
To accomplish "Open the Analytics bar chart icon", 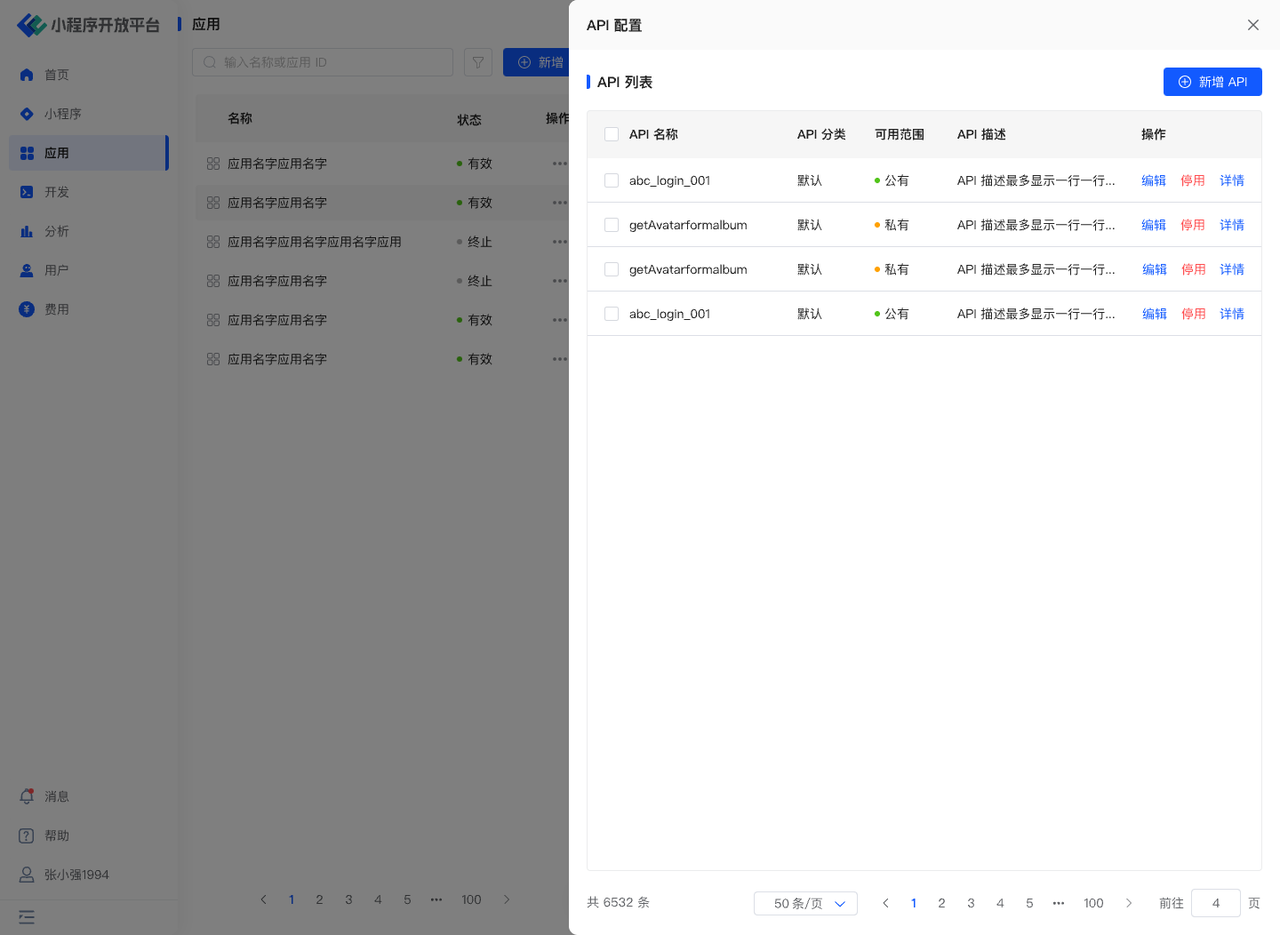I will pyautogui.click(x=27, y=231).
